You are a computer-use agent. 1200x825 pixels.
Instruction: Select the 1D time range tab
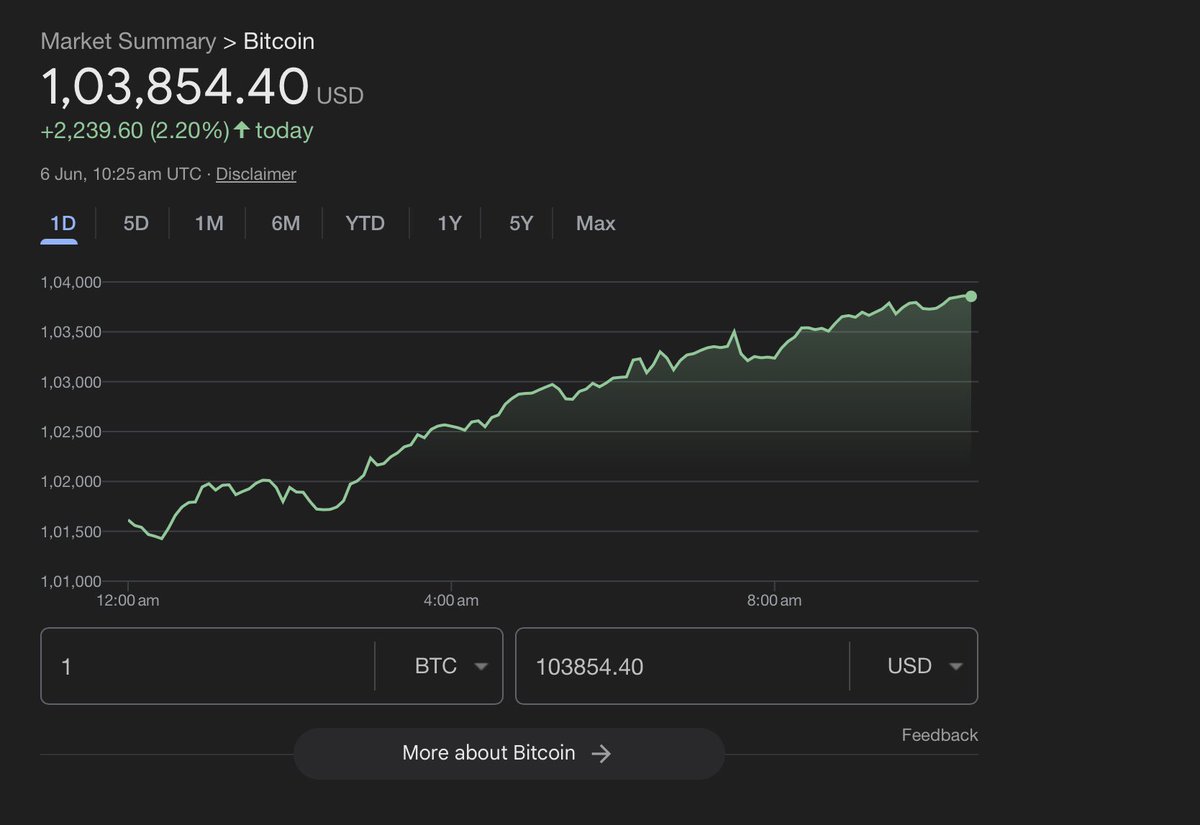(63, 223)
